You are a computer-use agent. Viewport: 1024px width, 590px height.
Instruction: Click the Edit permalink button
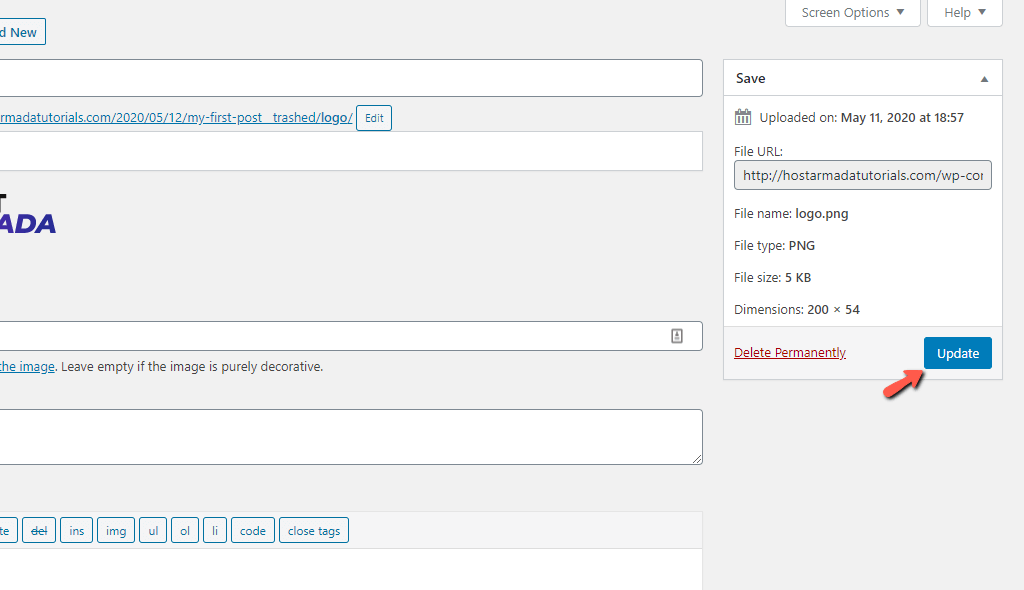374,118
